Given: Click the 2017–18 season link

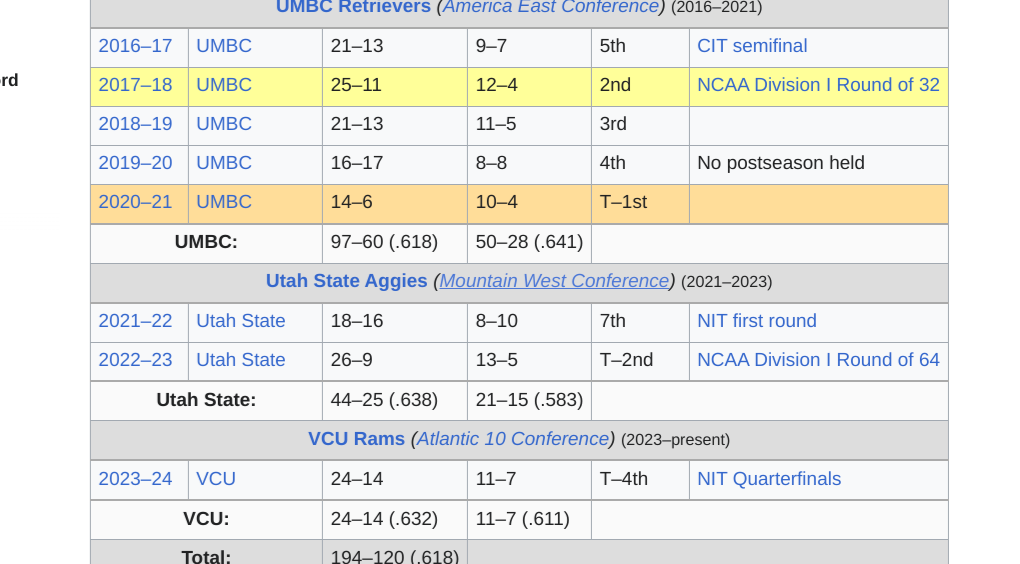Looking at the screenshot, I should tap(135, 85).
